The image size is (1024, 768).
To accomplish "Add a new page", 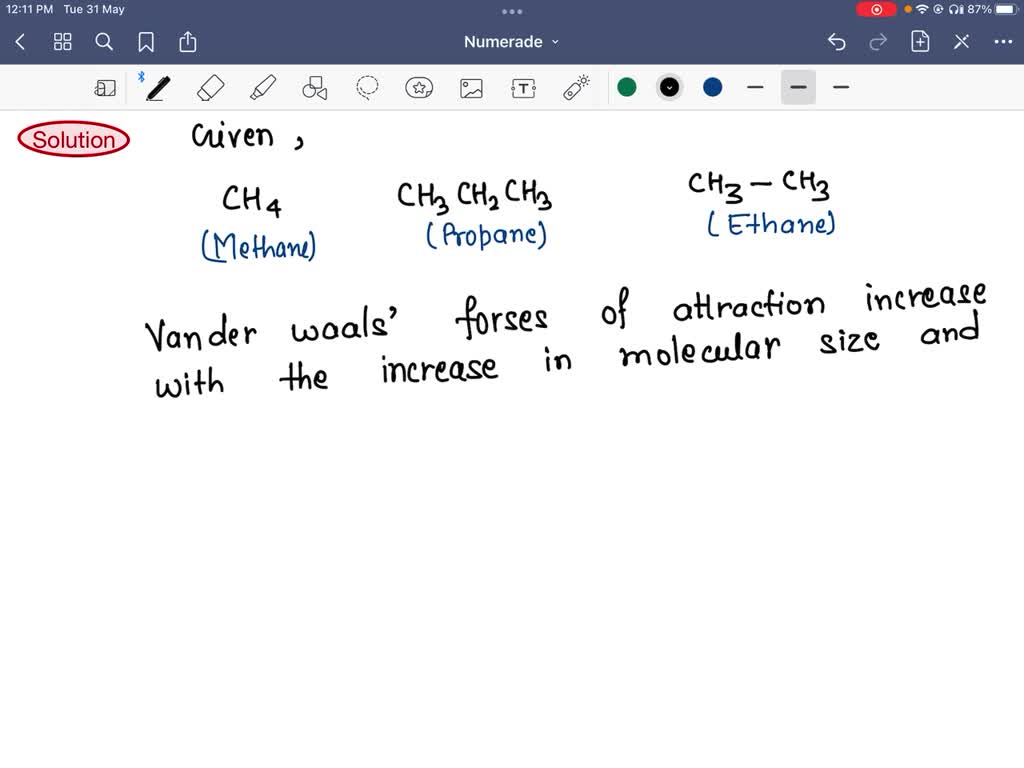I will tap(920, 41).
